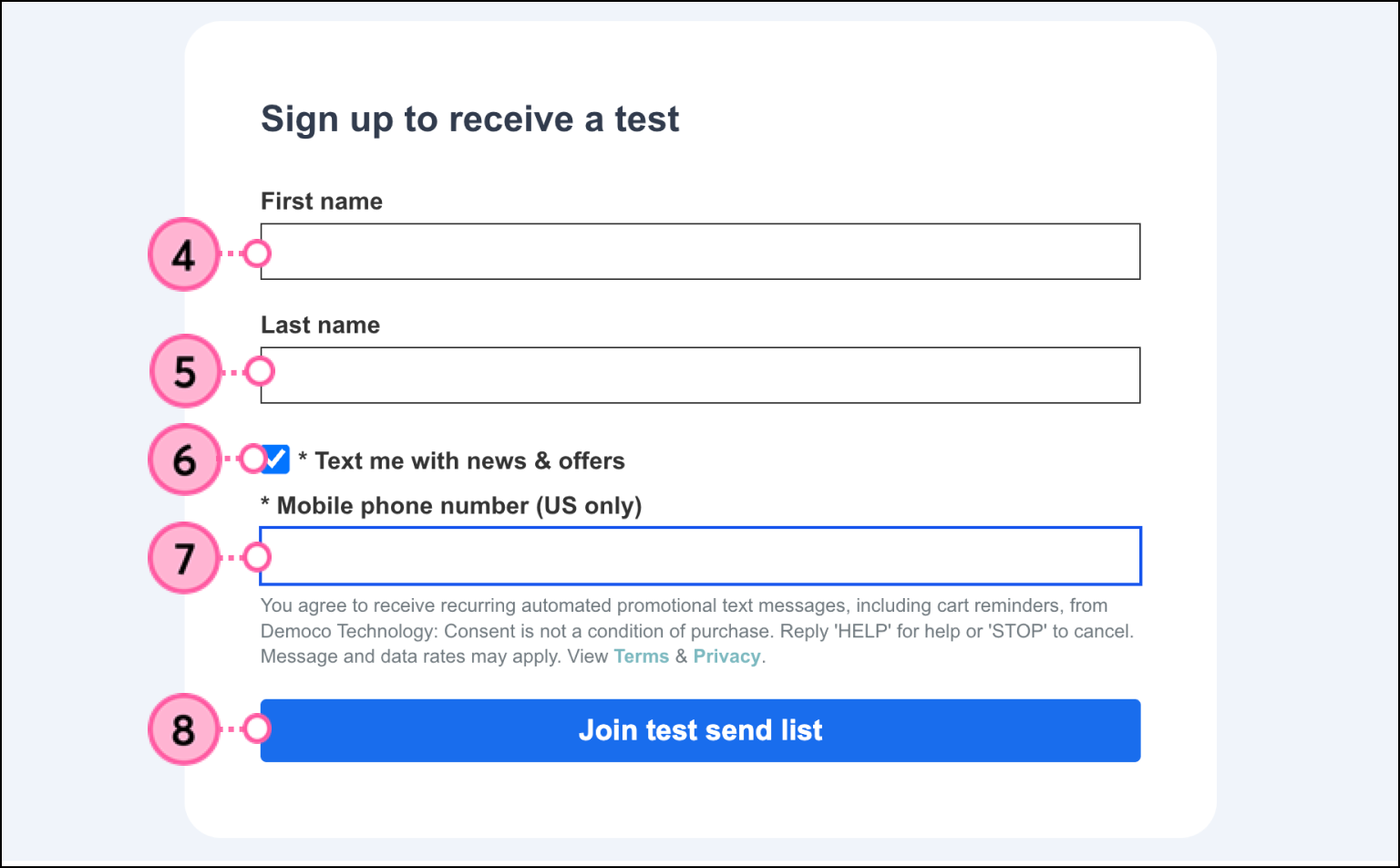Click the pink number 6 callout marker
Screen dimensions: 1400x868
[184, 460]
